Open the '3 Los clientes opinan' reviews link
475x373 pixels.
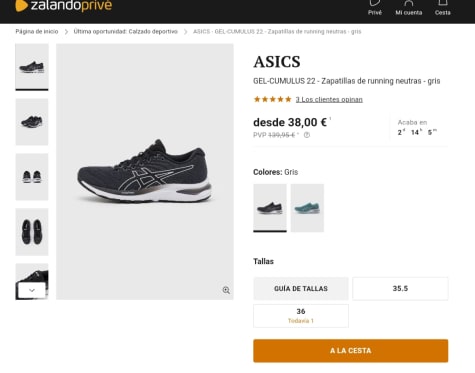coord(329,99)
